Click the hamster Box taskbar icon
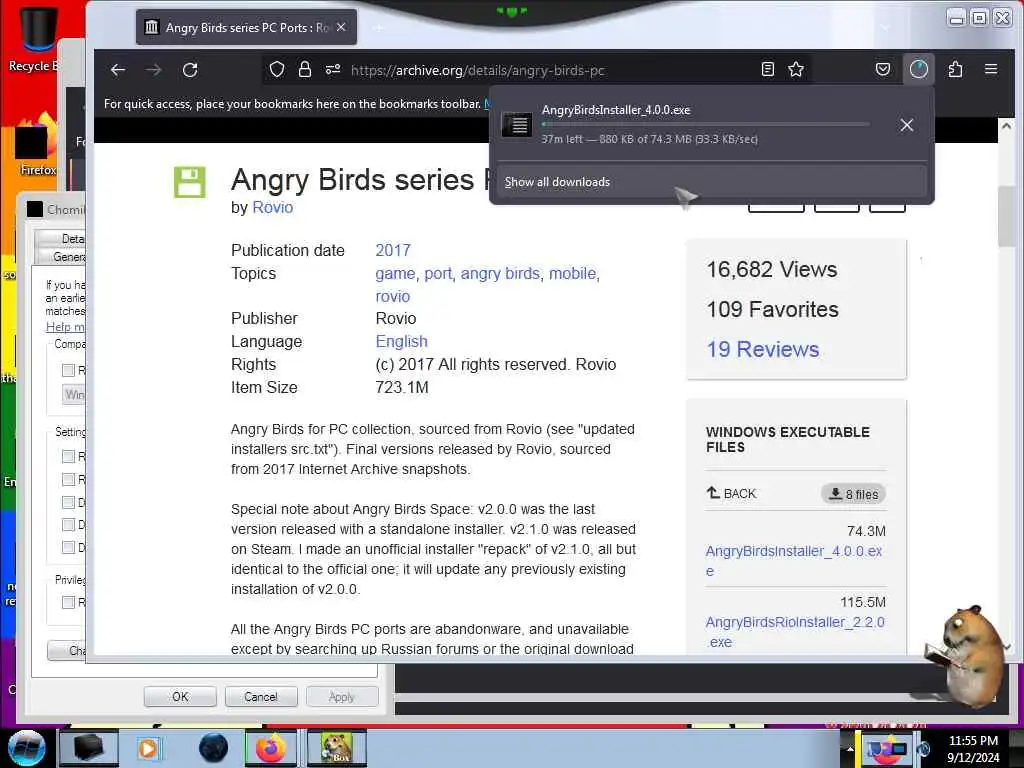 [336, 748]
